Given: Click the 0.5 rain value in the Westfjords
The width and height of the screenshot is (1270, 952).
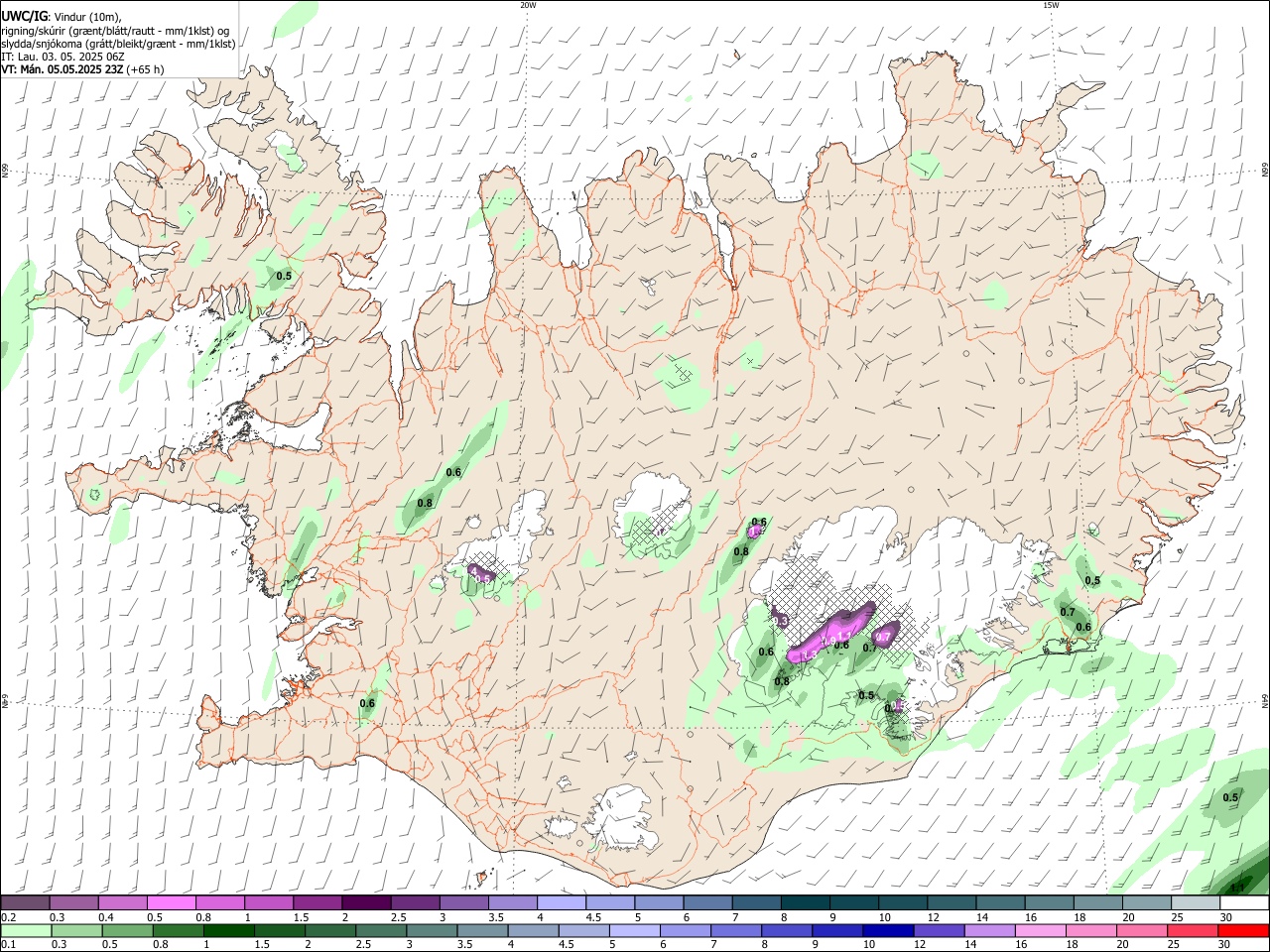Looking at the screenshot, I should pos(284,276).
